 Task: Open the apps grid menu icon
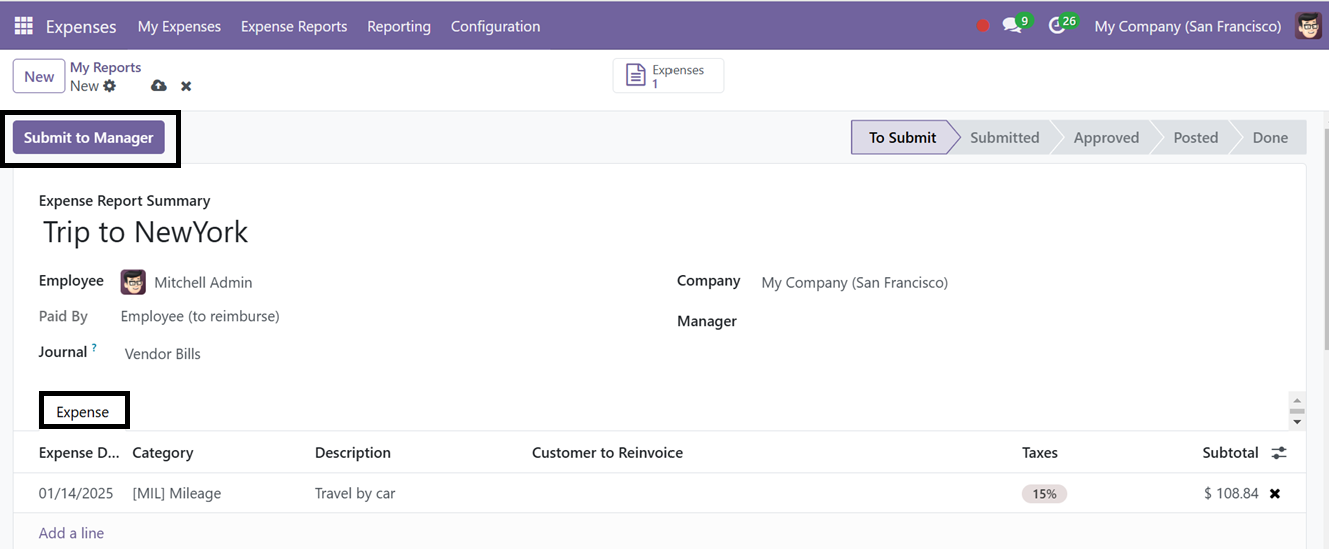click(x=23, y=26)
